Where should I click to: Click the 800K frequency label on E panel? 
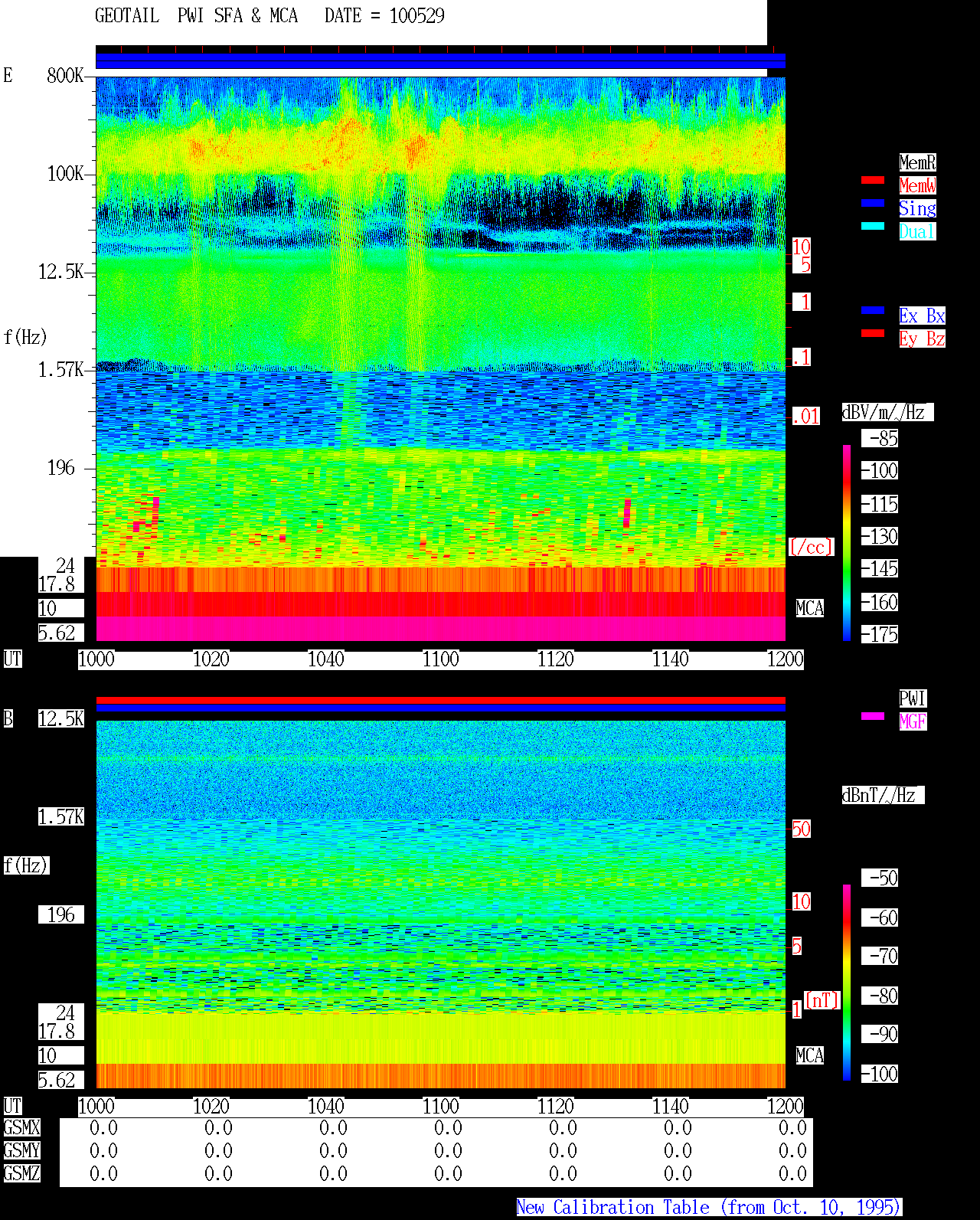click(65, 75)
